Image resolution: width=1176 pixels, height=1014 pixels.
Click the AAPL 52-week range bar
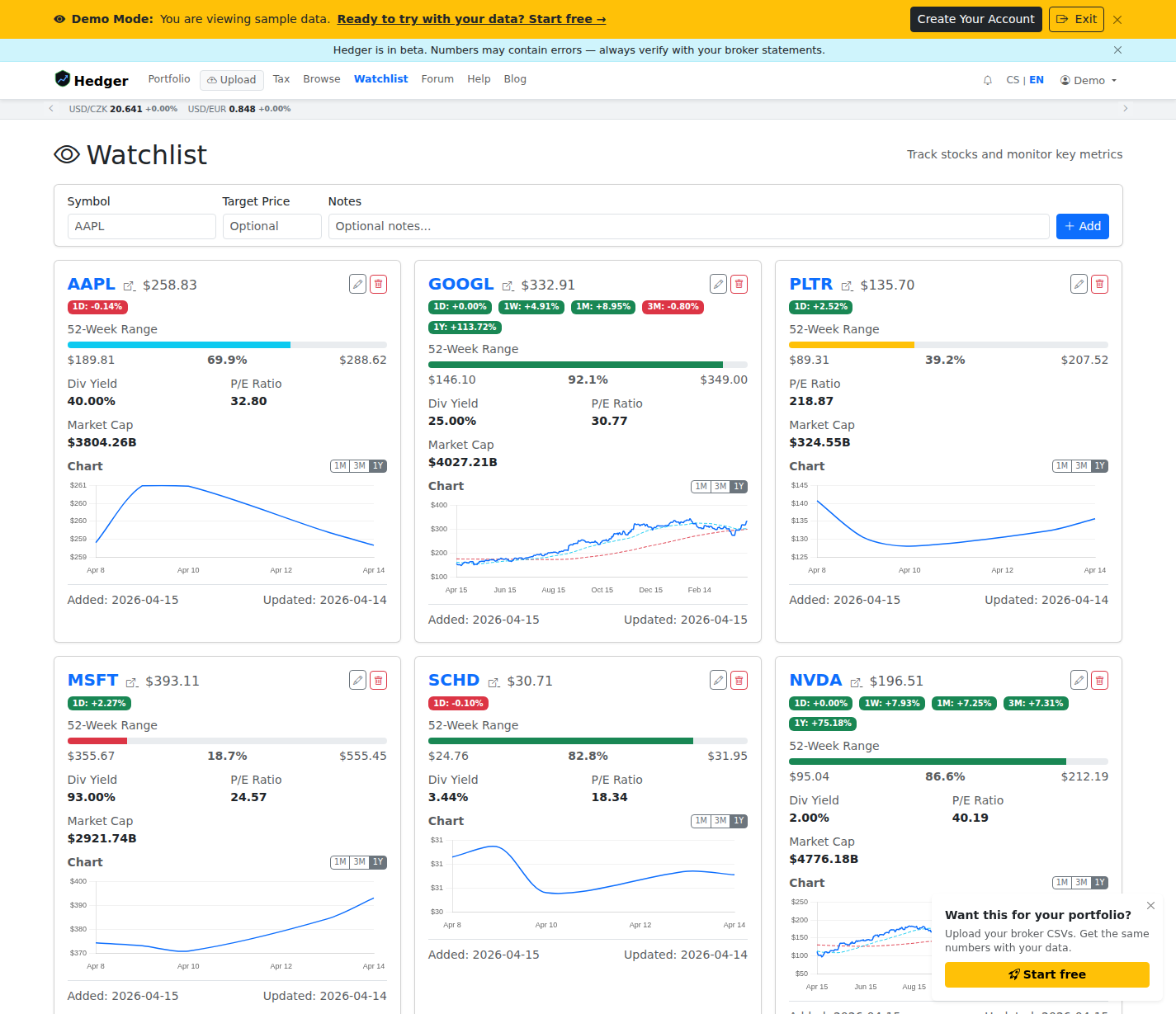point(227,345)
